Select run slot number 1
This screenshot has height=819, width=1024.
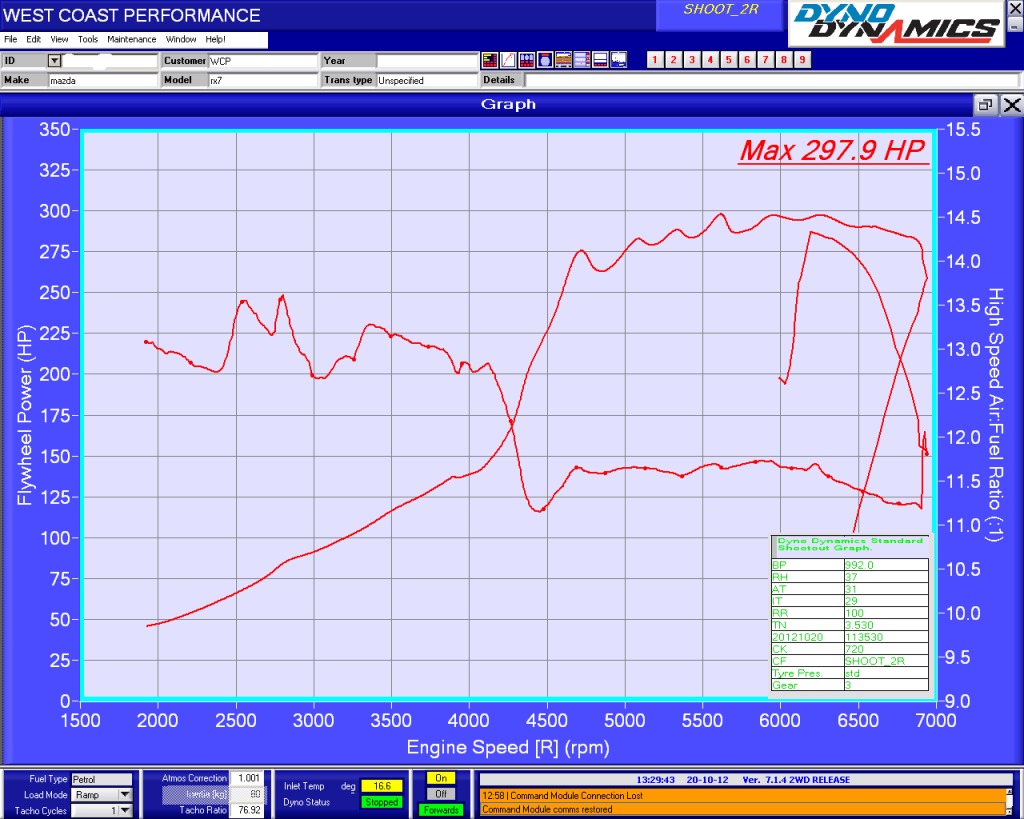655,60
